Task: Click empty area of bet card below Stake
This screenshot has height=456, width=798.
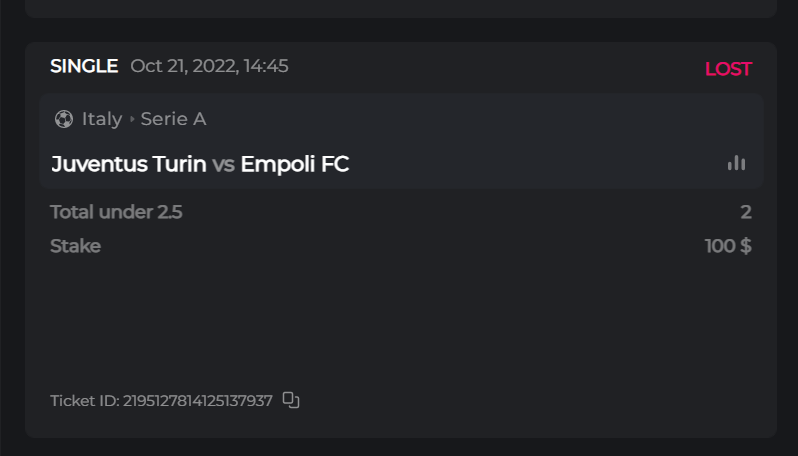Action: click(x=400, y=320)
